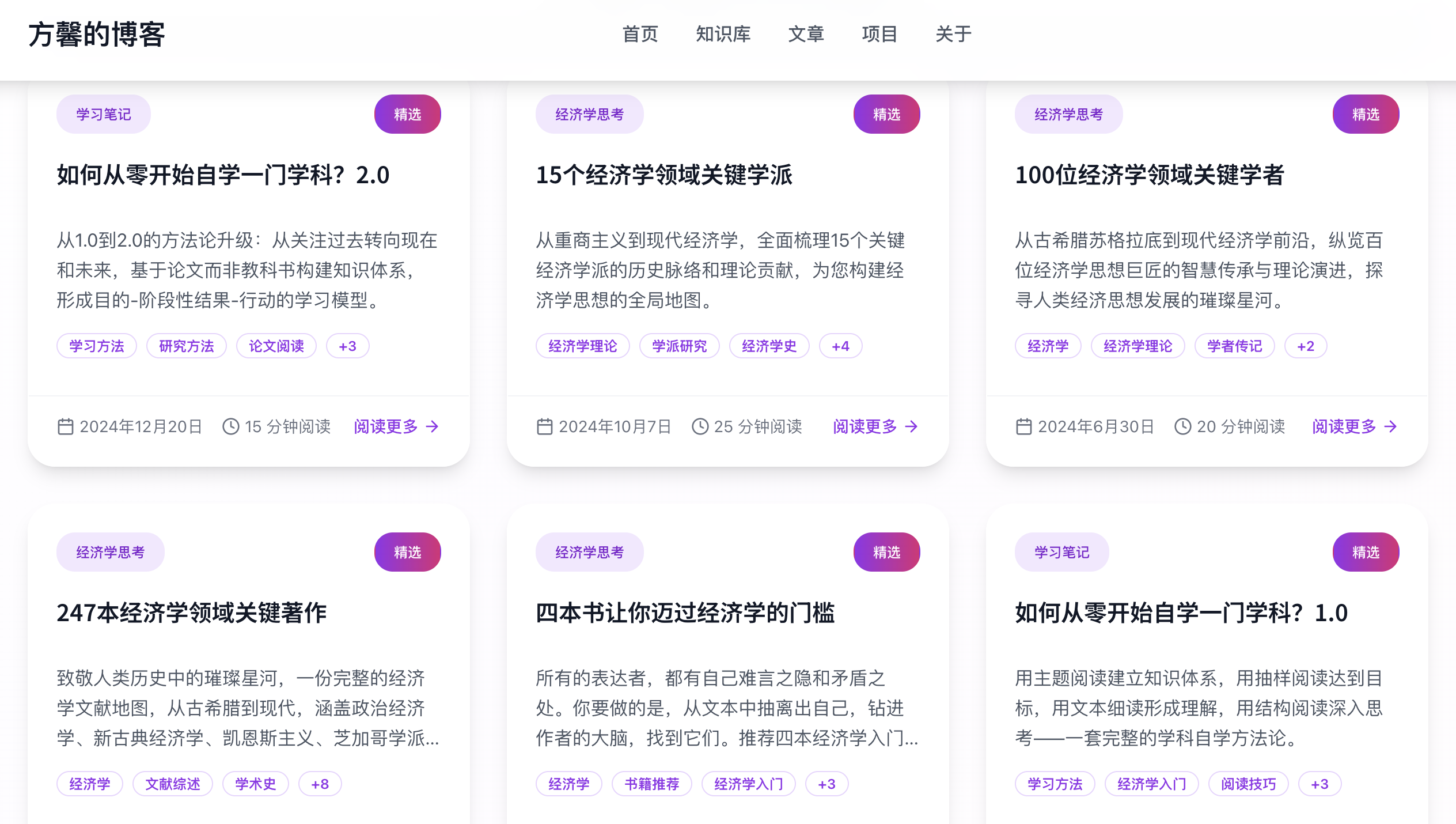Click the clock icon beside 25 分钟阅读
The image size is (1456, 824).
point(699,426)
